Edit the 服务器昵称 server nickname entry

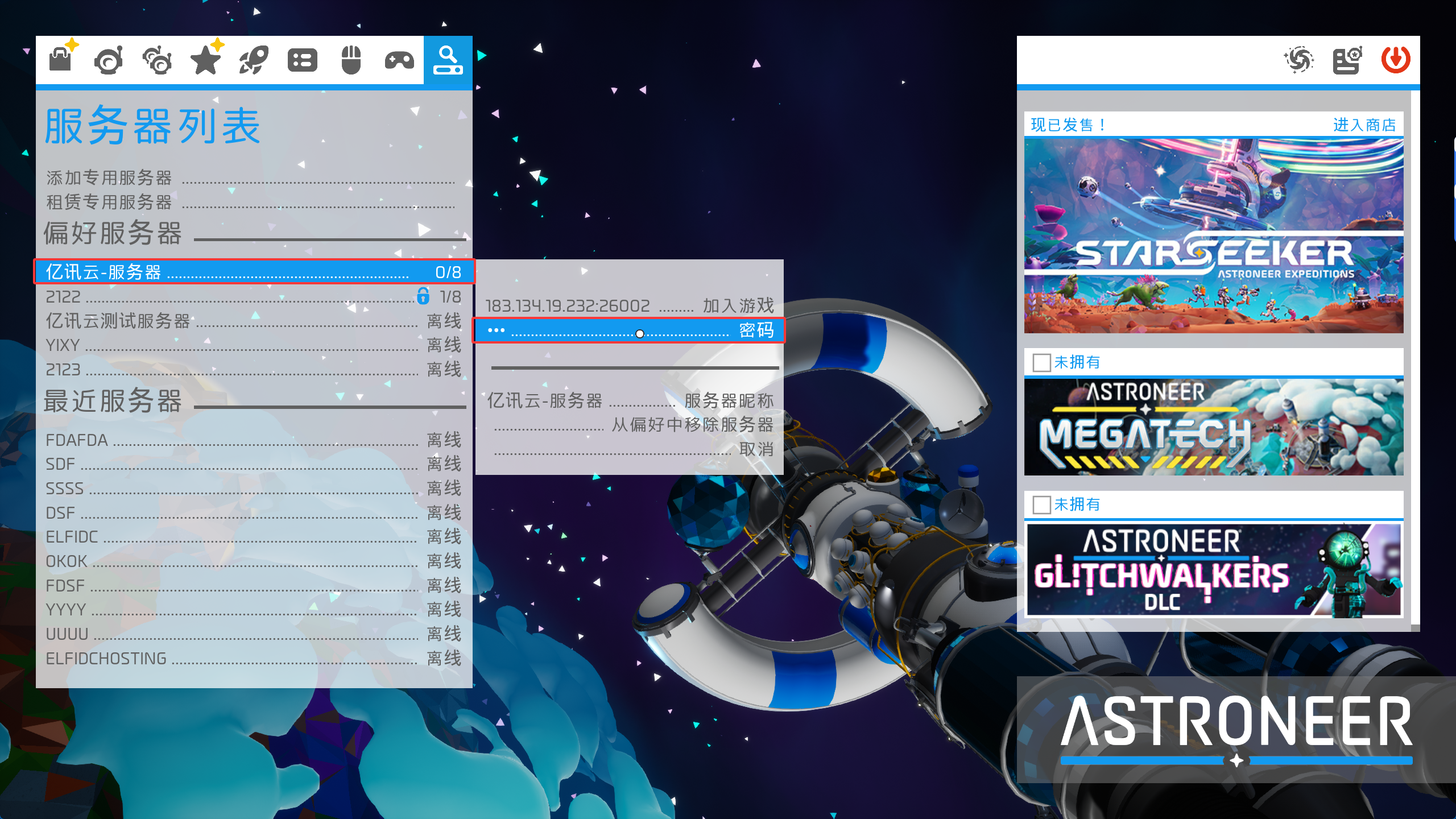(x=630, y=401)
